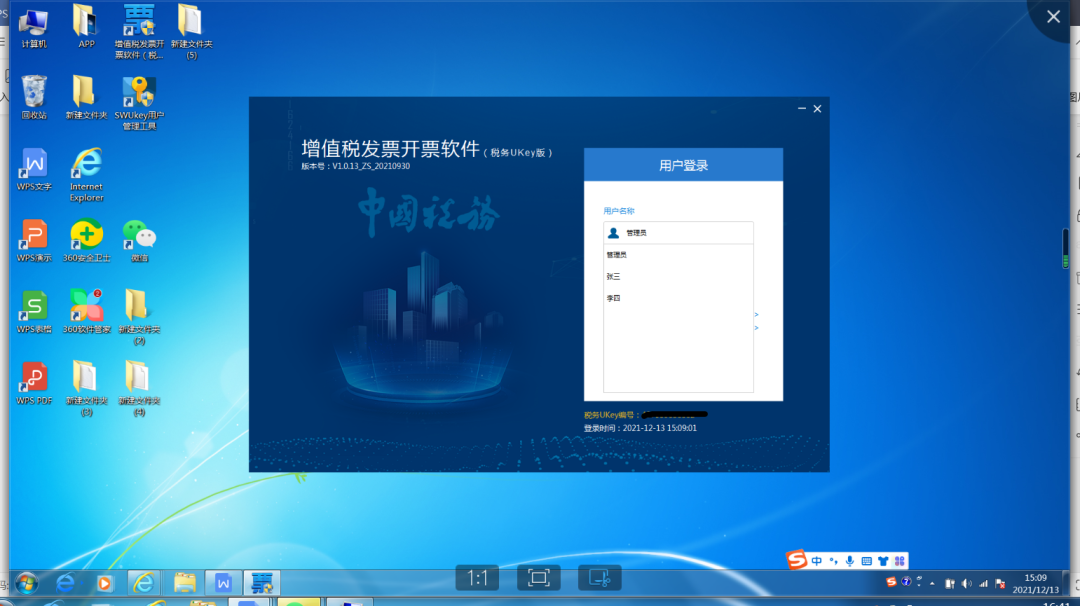Click the 用户登录 header

(683, 165)
